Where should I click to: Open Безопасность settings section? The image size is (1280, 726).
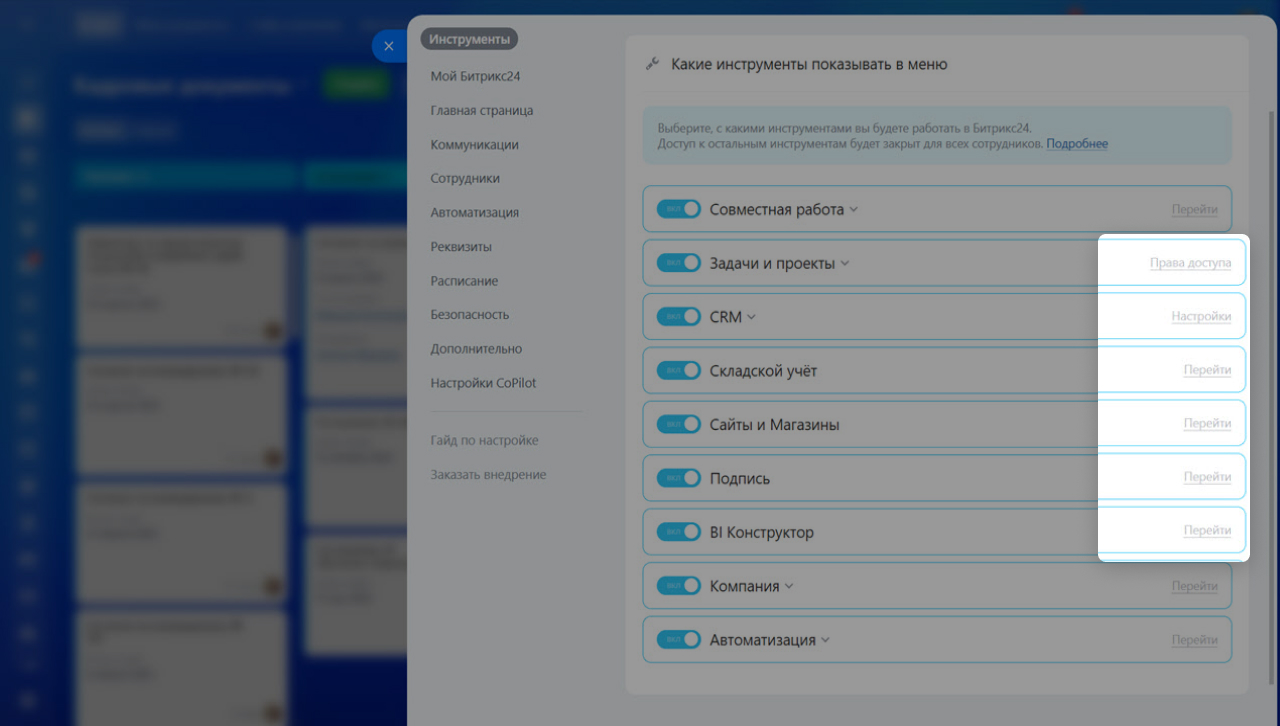470,314
